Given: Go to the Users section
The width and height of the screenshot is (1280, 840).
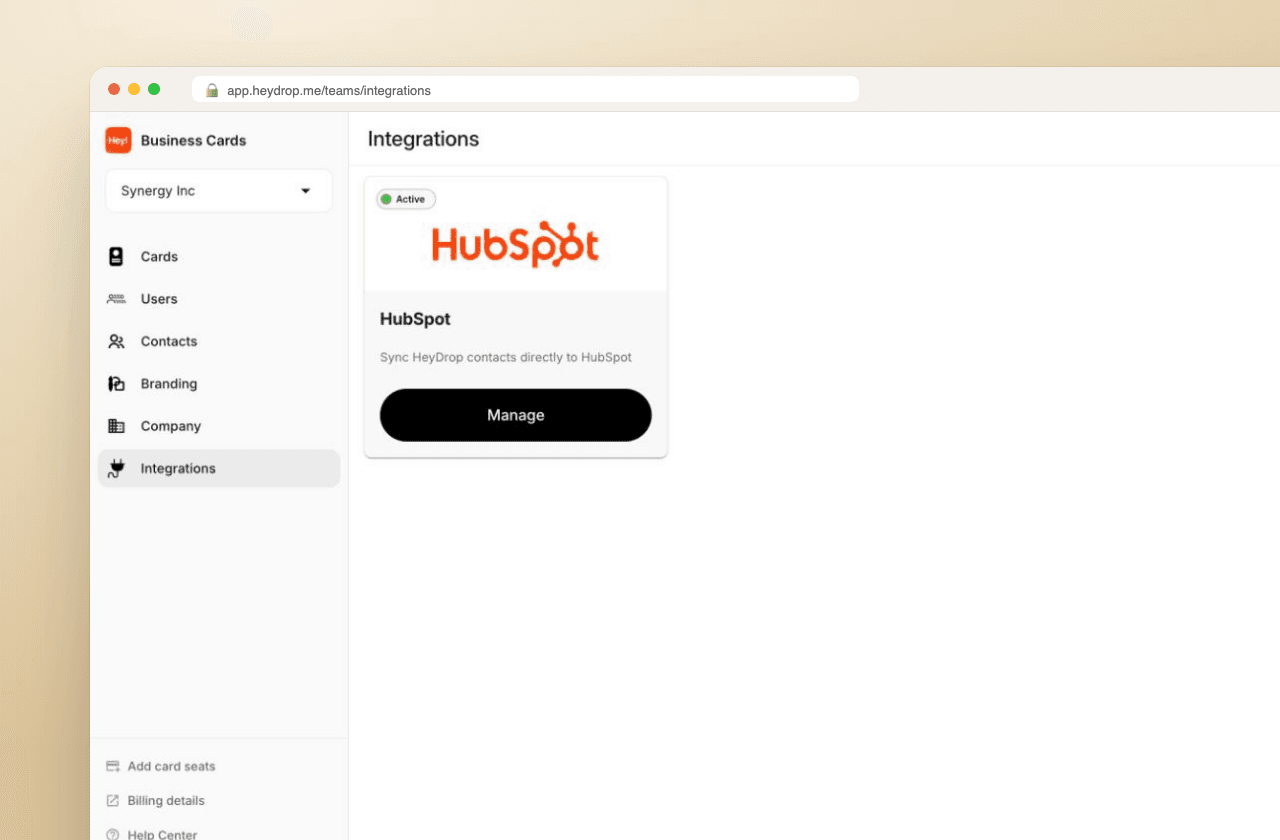Looking at the screenshot, I should coord(219,299).
